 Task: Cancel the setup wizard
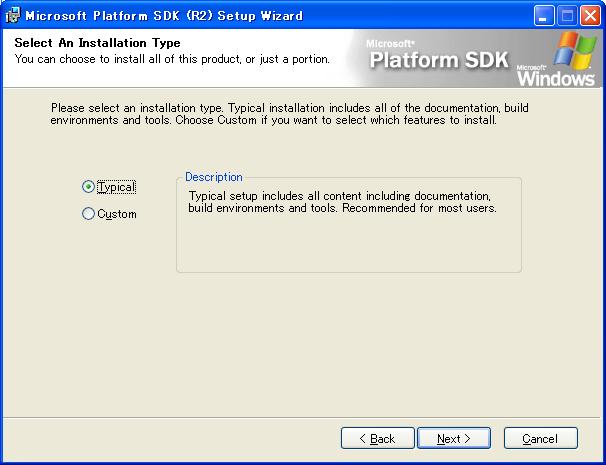point(541,438)
